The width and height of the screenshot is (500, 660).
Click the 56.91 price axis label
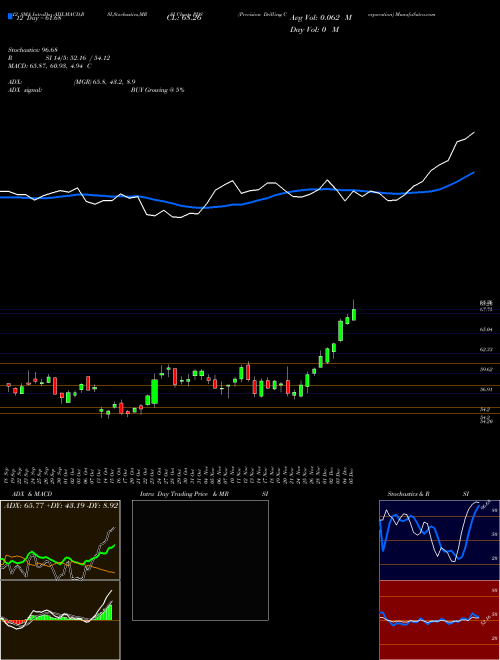486,390
